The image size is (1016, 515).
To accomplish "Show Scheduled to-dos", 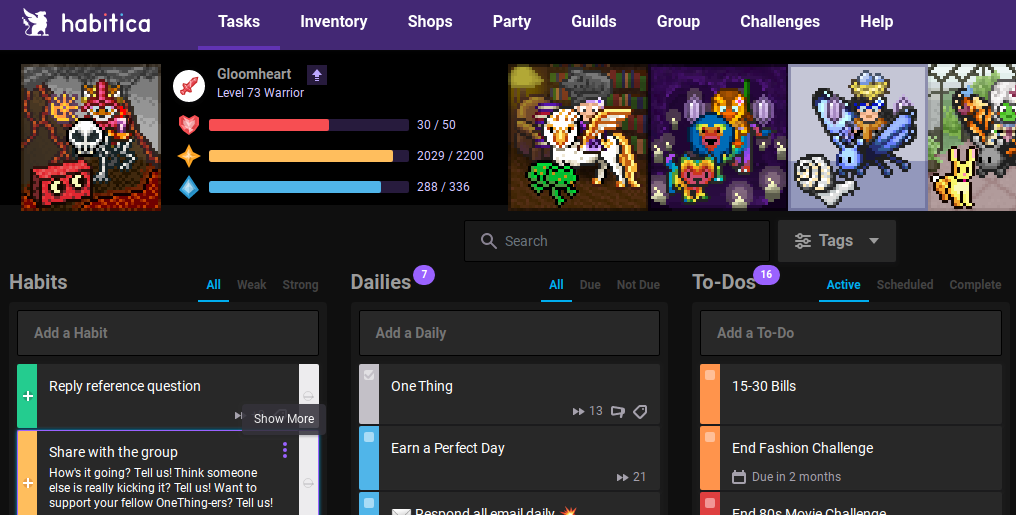I will (x=905, y=285).
